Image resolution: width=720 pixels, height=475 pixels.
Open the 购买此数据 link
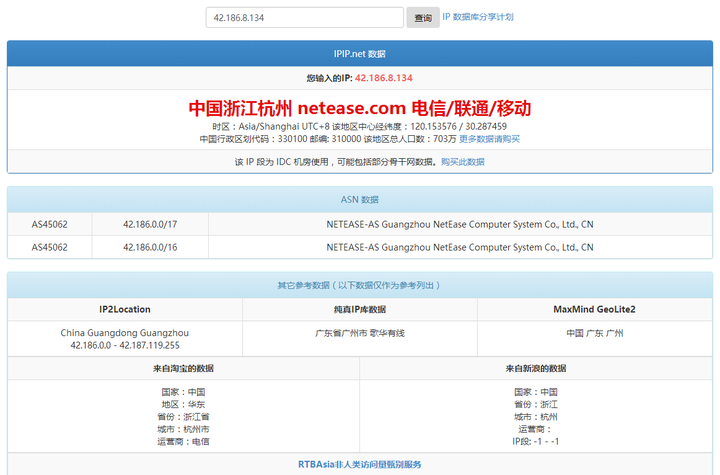[x=463, y=162]
